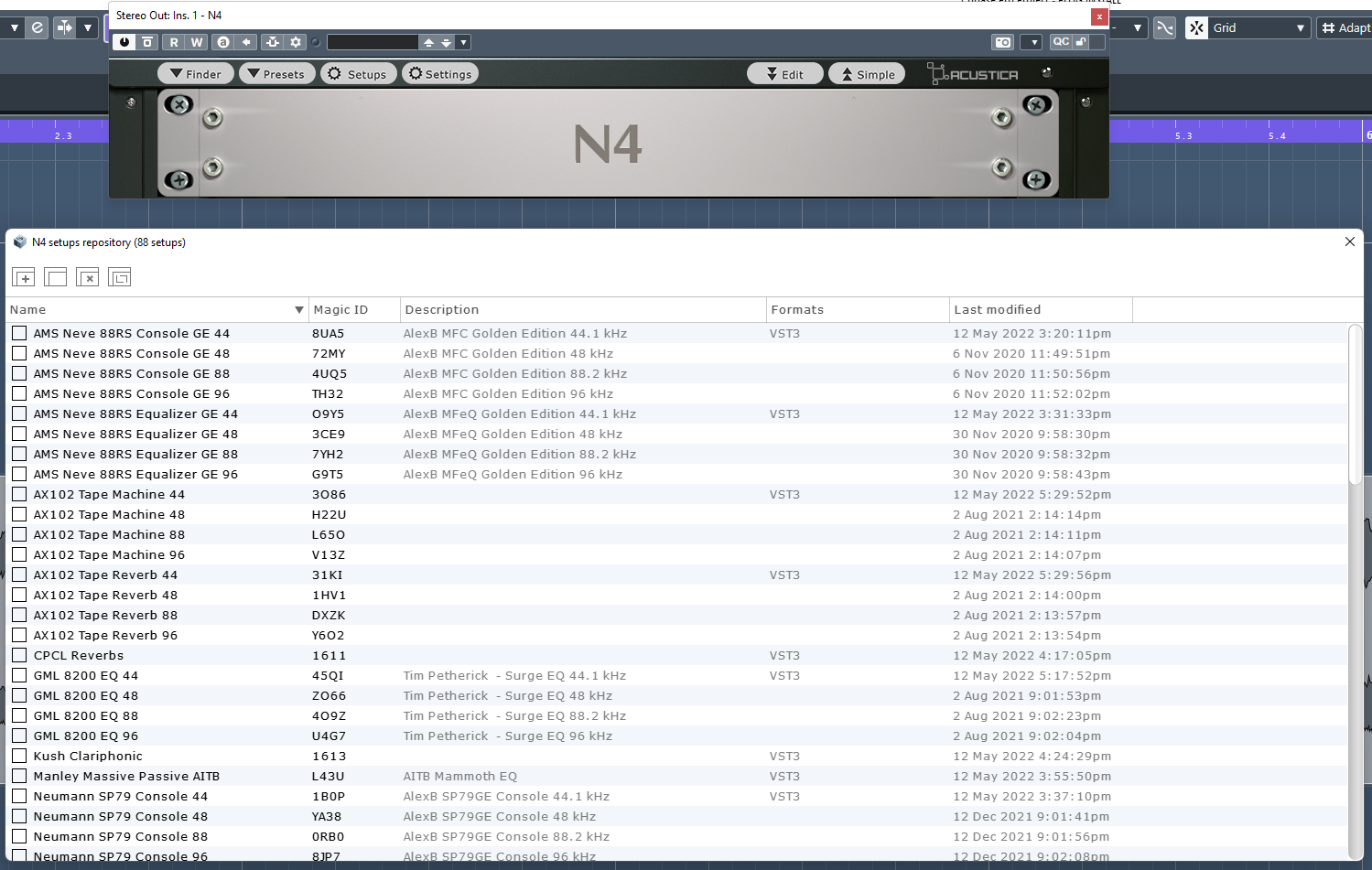1372x870 pixels.
Task: Open dropdown arrow next to Cubase snap icon
Action: tap(88, 27)
